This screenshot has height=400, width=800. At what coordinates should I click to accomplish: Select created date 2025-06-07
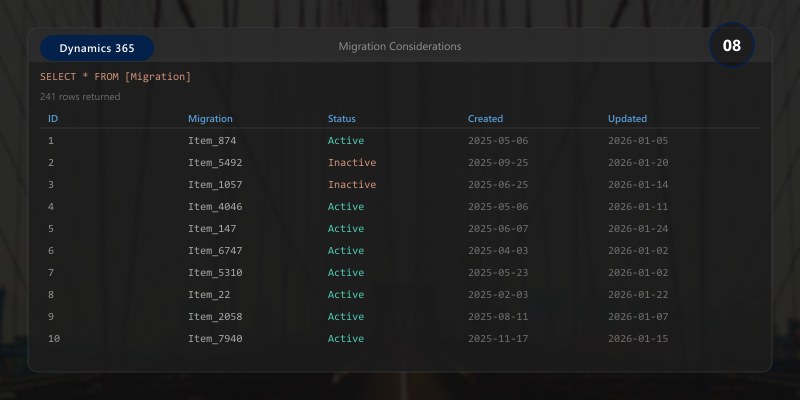pyautogui.click(x=498, y=229)
